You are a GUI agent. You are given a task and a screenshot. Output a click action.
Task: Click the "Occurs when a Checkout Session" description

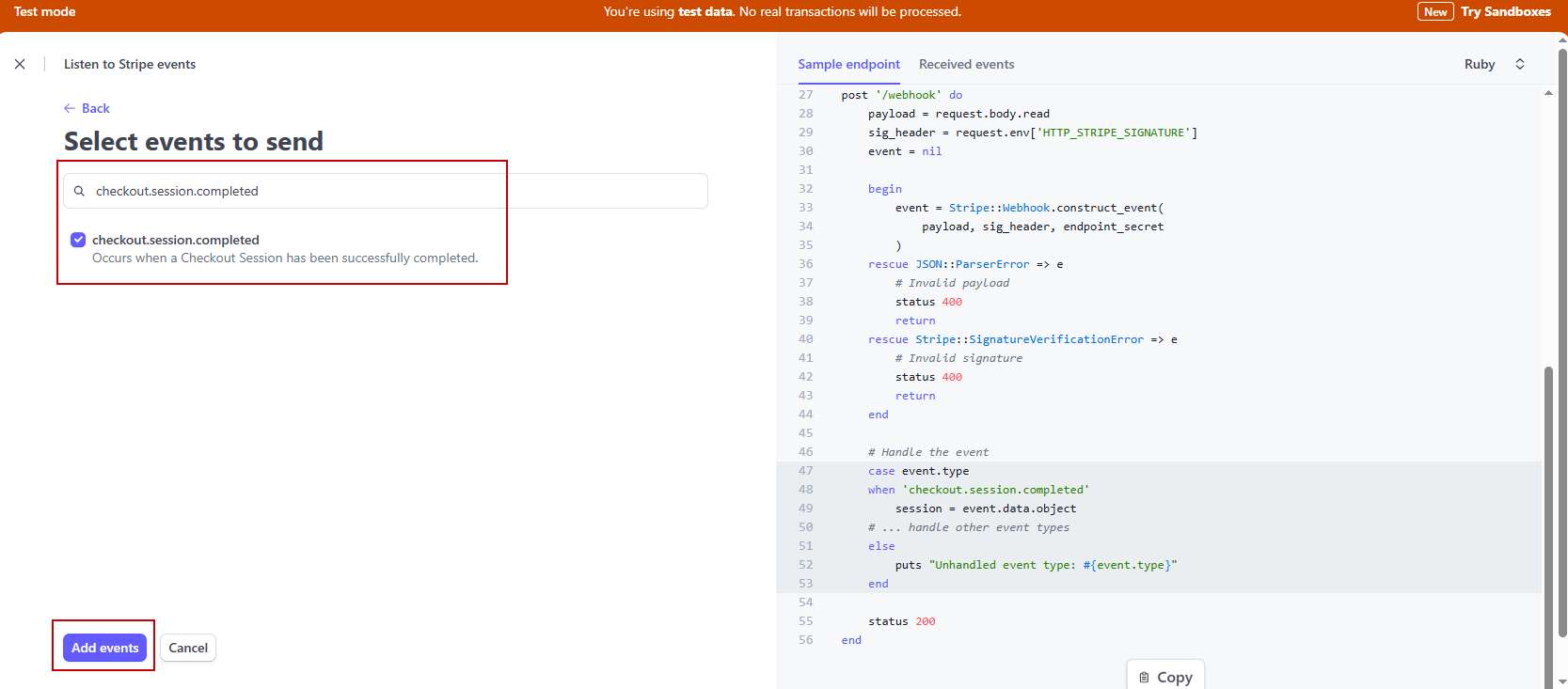pyautogui.click(x=285, y=258)
